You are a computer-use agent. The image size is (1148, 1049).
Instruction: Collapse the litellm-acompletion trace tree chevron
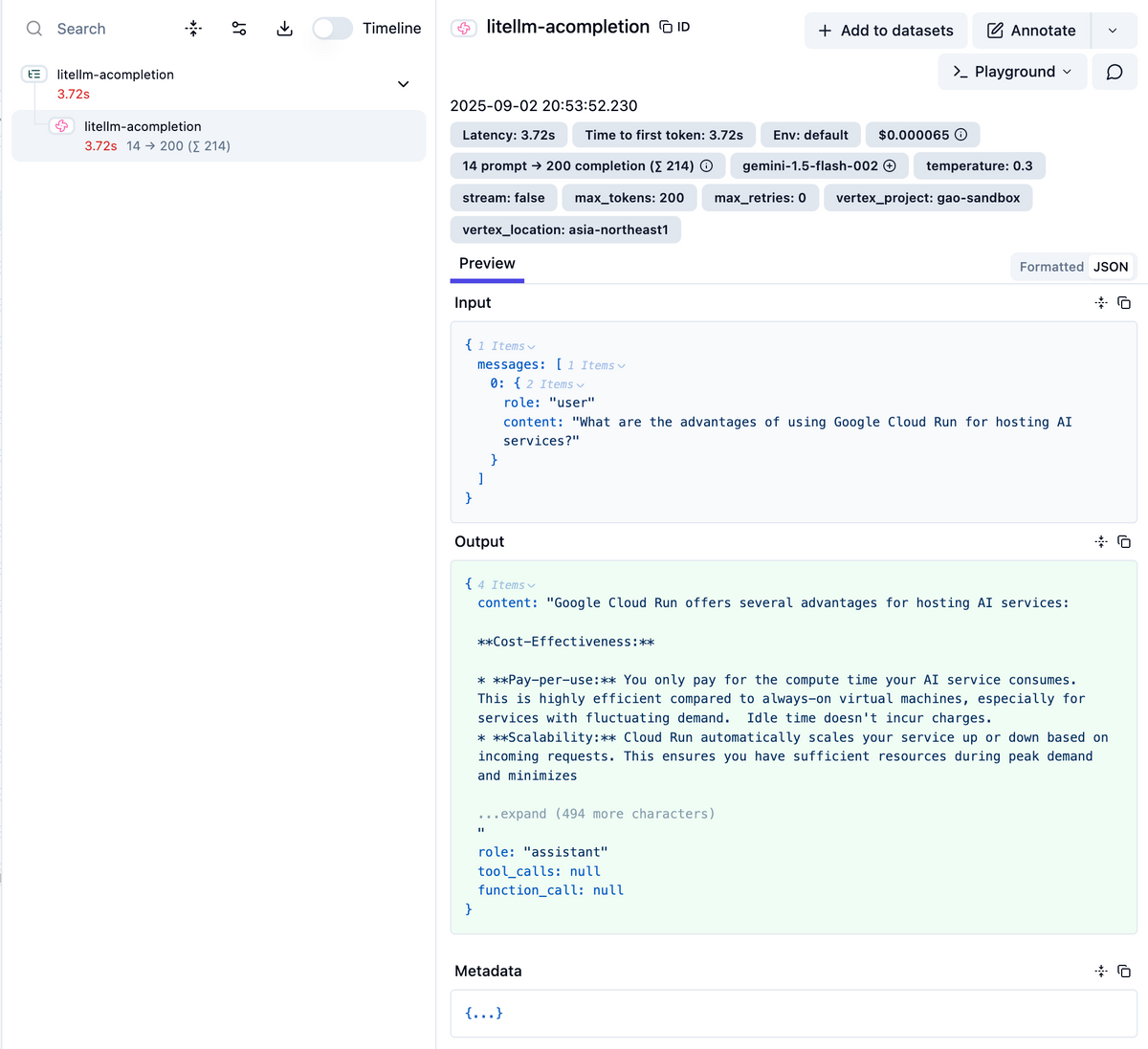pos(403,84)
